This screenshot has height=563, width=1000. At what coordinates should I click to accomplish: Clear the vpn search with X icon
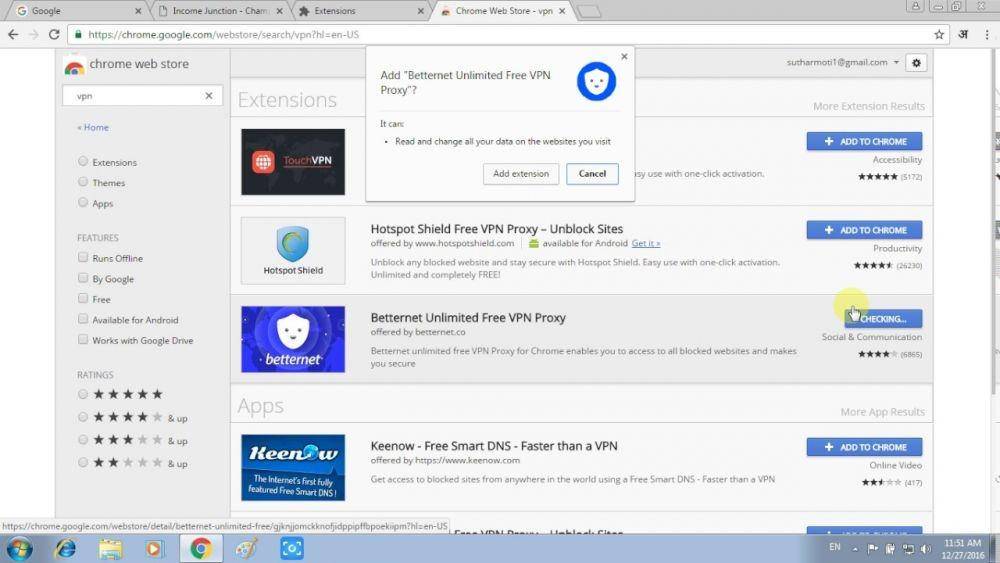coord(209,96)
